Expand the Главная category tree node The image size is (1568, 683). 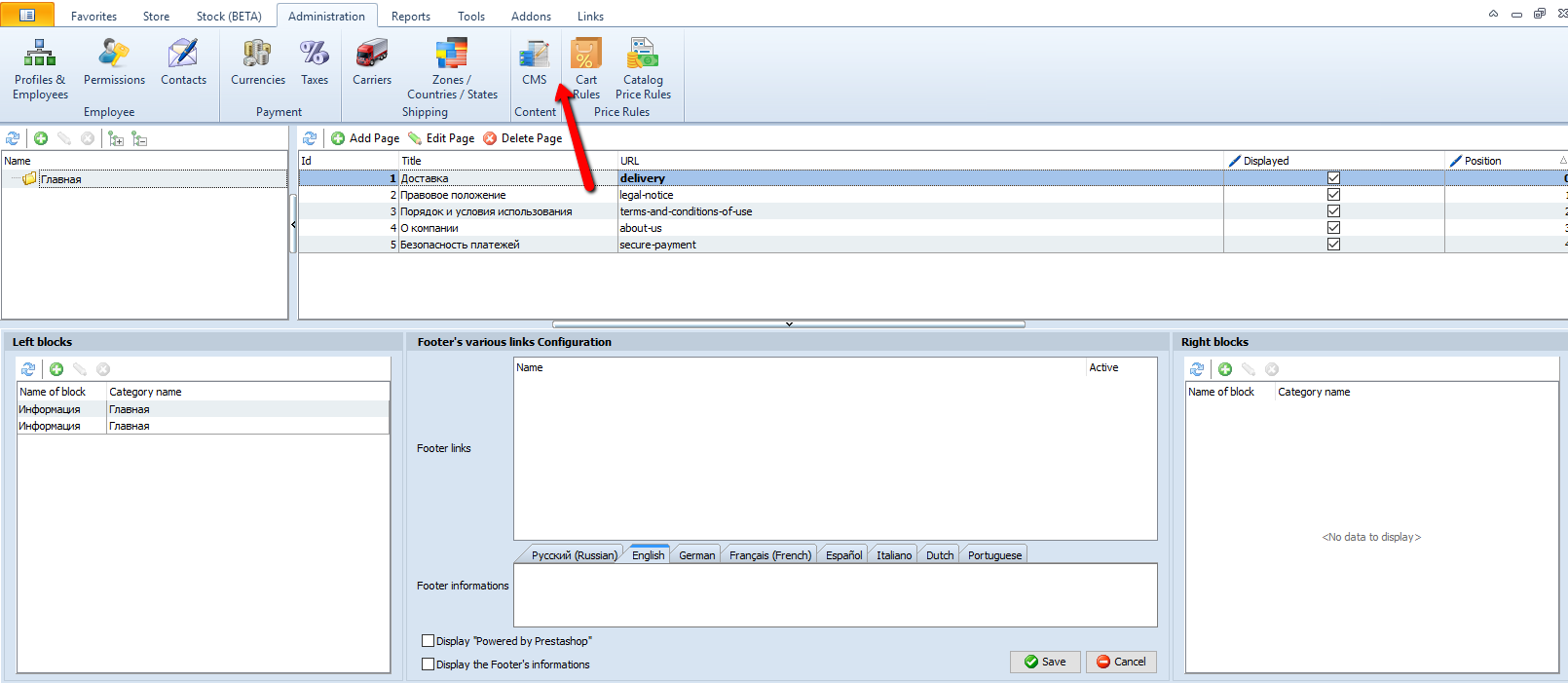[x=15, y=178]
